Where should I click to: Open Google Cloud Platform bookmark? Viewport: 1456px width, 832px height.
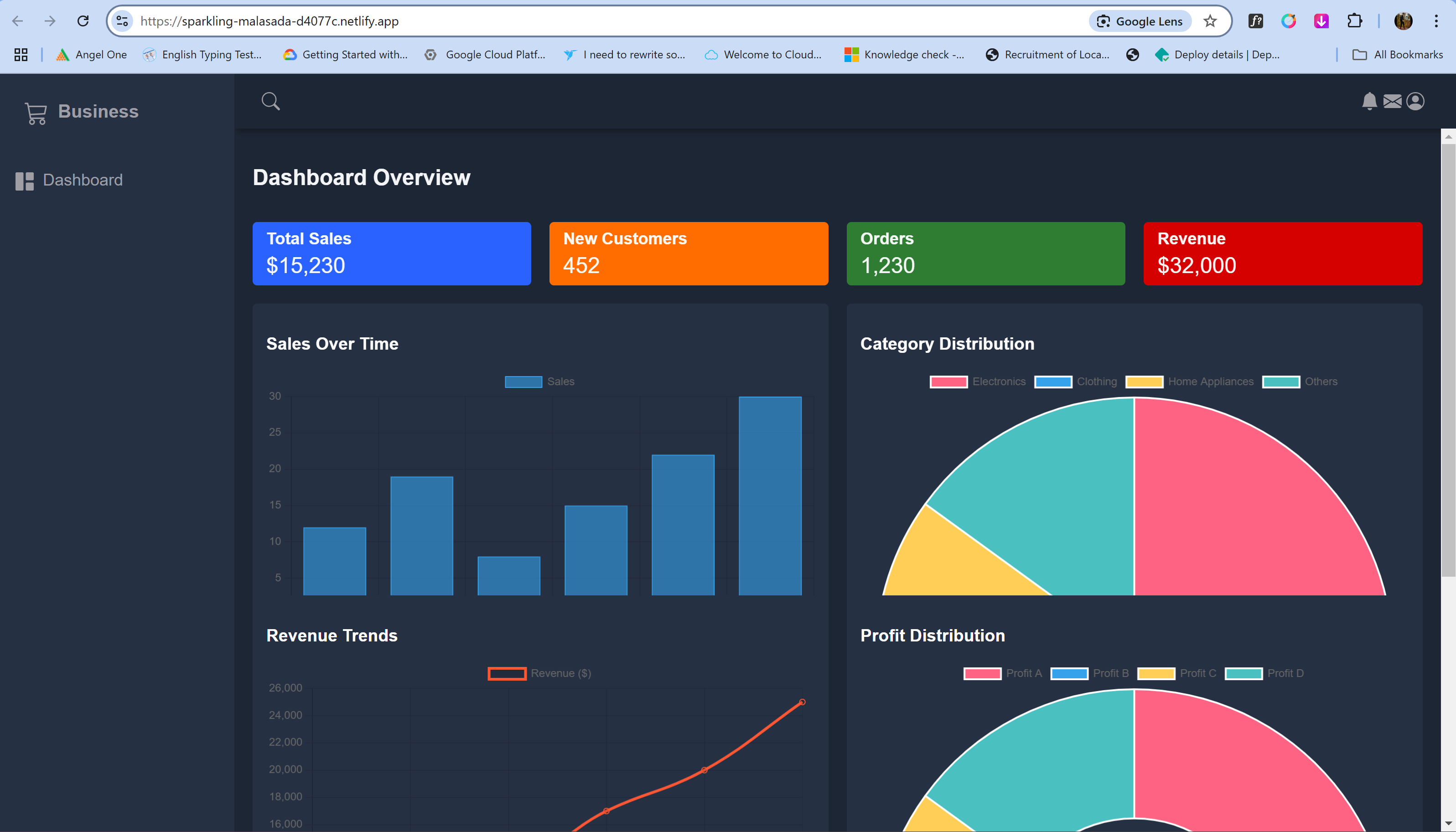coord(485,54)
